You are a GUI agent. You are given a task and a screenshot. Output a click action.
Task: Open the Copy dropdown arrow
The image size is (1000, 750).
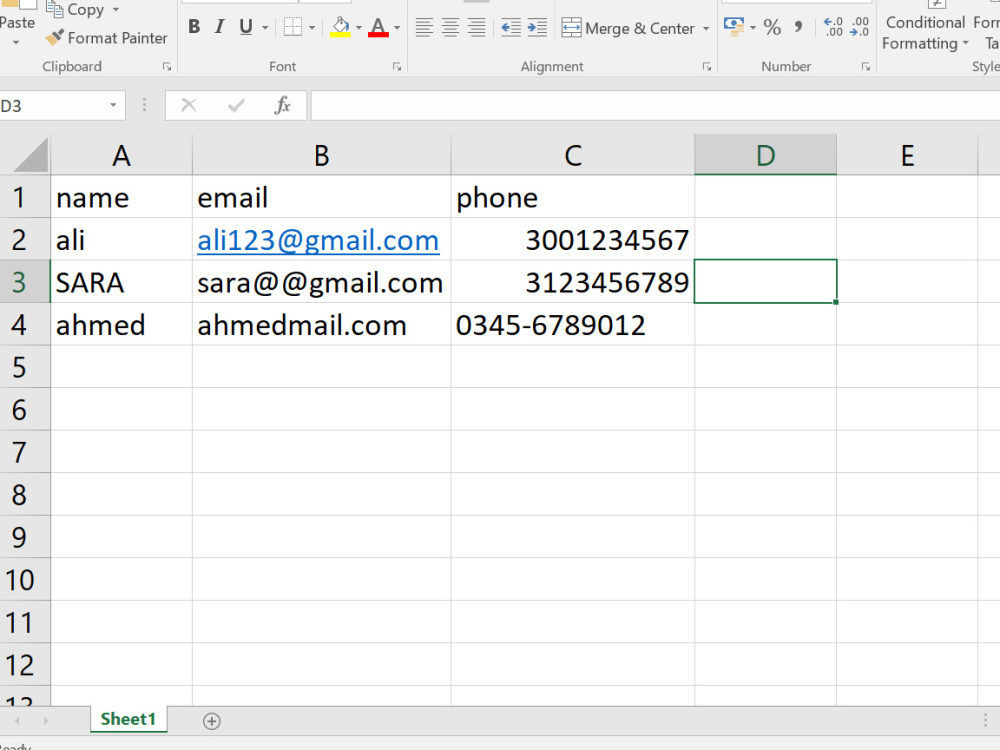tap(115, 10)
